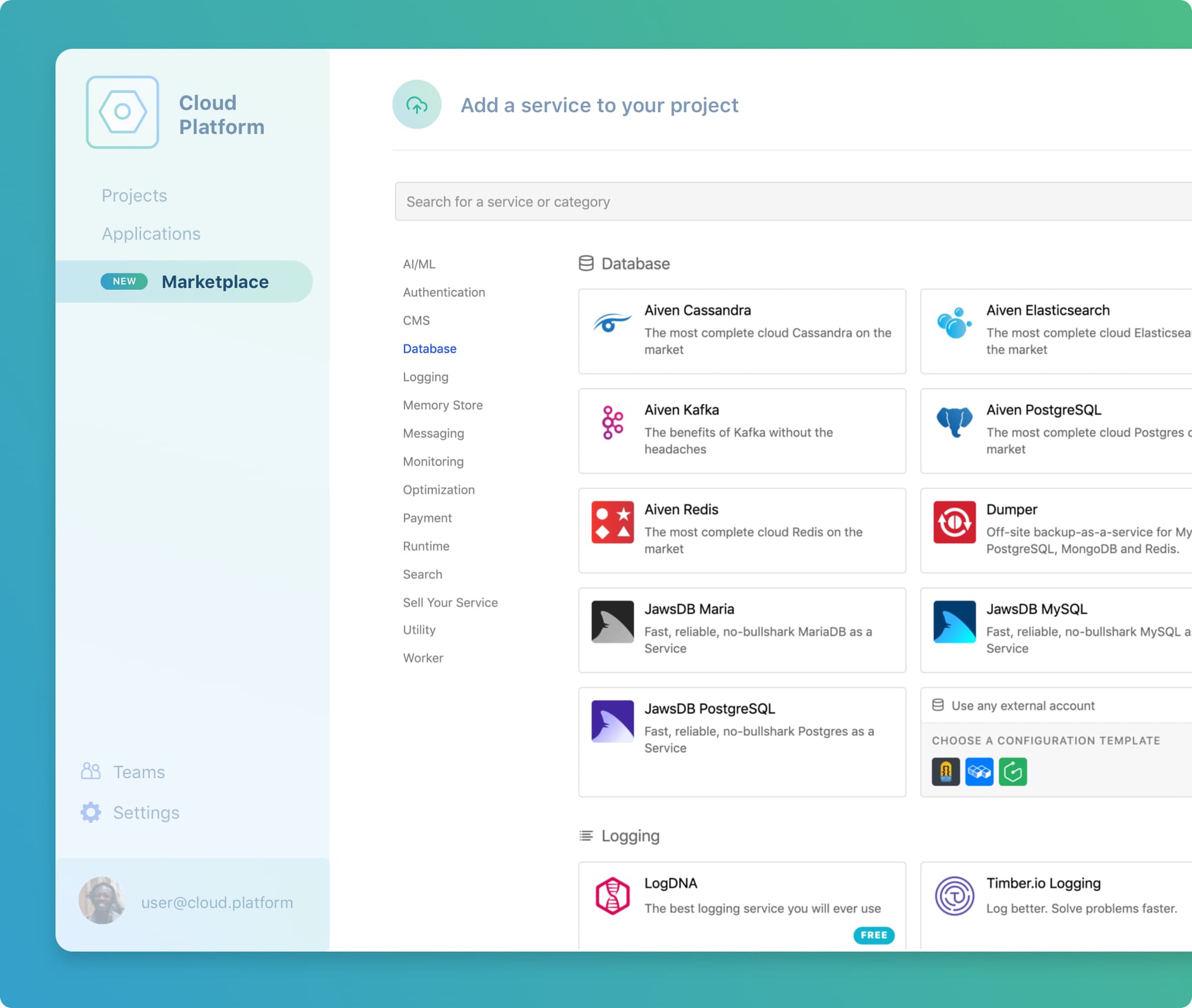This screenshot has height=1008, width=1192.
Task: Click the Dumper backup service icon
Action: pyautogui.click(x=954, y=522)
